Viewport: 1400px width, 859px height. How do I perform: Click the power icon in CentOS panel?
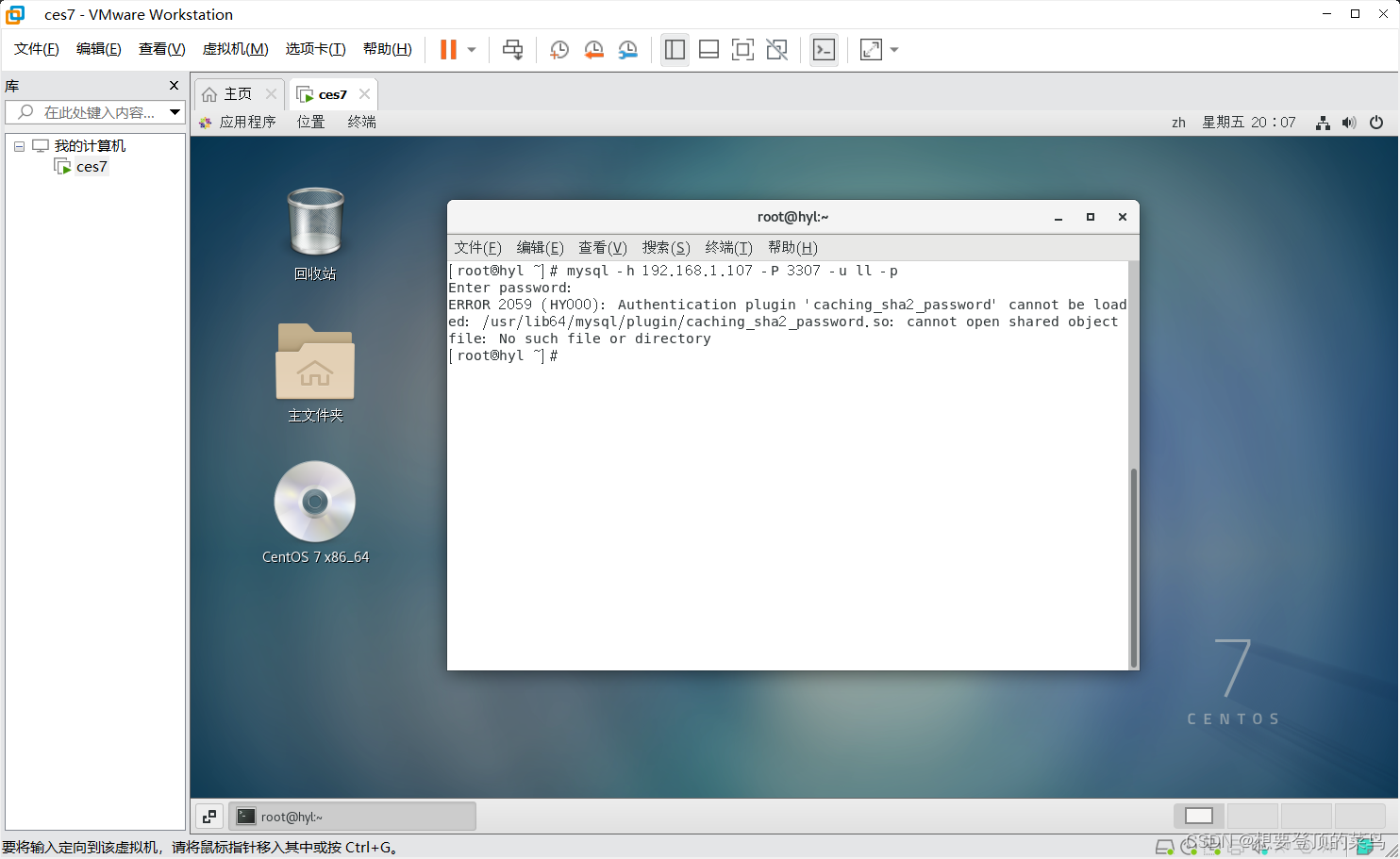(1376, 123)
